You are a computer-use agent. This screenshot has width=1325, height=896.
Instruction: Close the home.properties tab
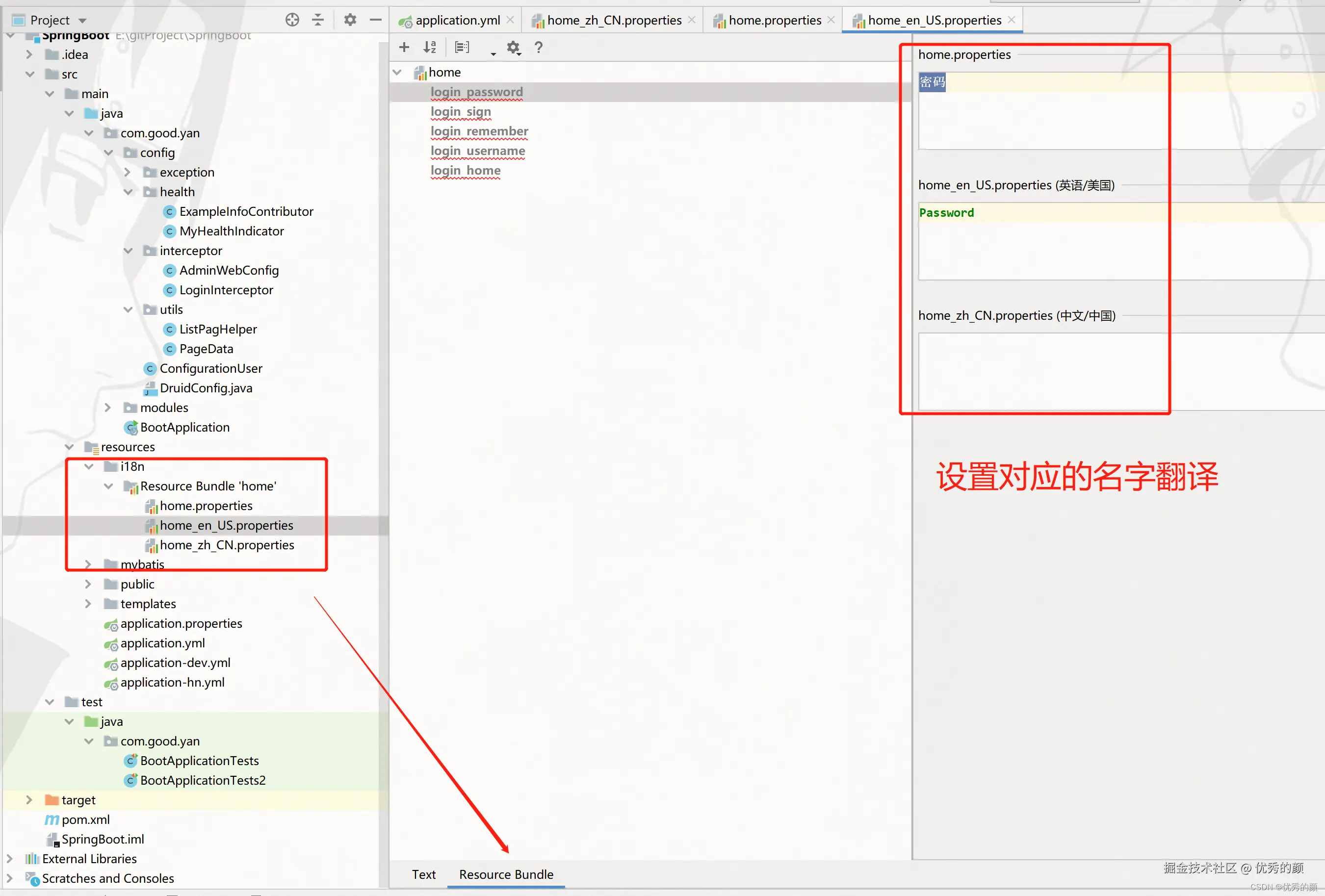pyautogui.click(x=831, y=20)
